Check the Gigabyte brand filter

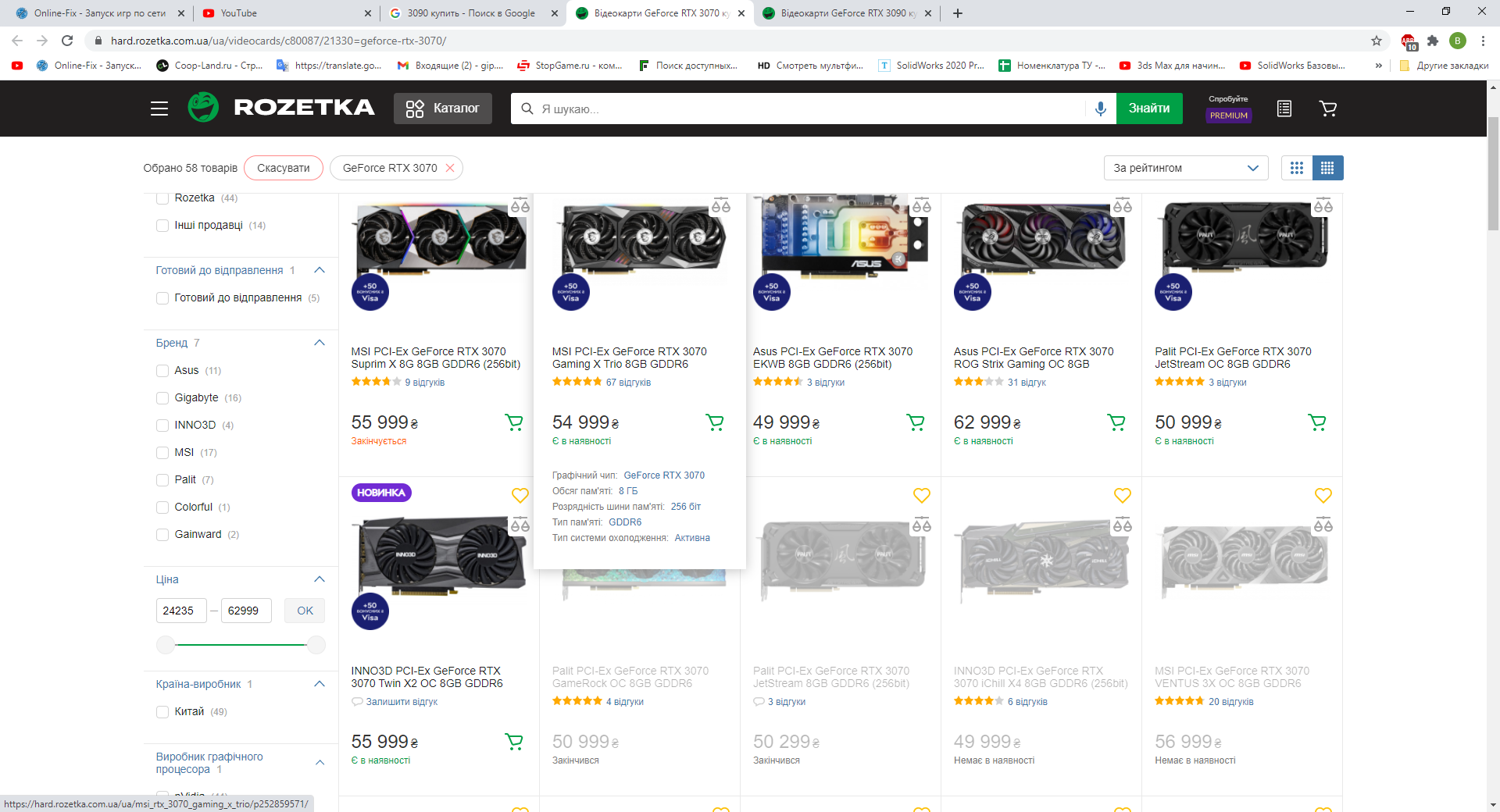click(x=162, y=398)
